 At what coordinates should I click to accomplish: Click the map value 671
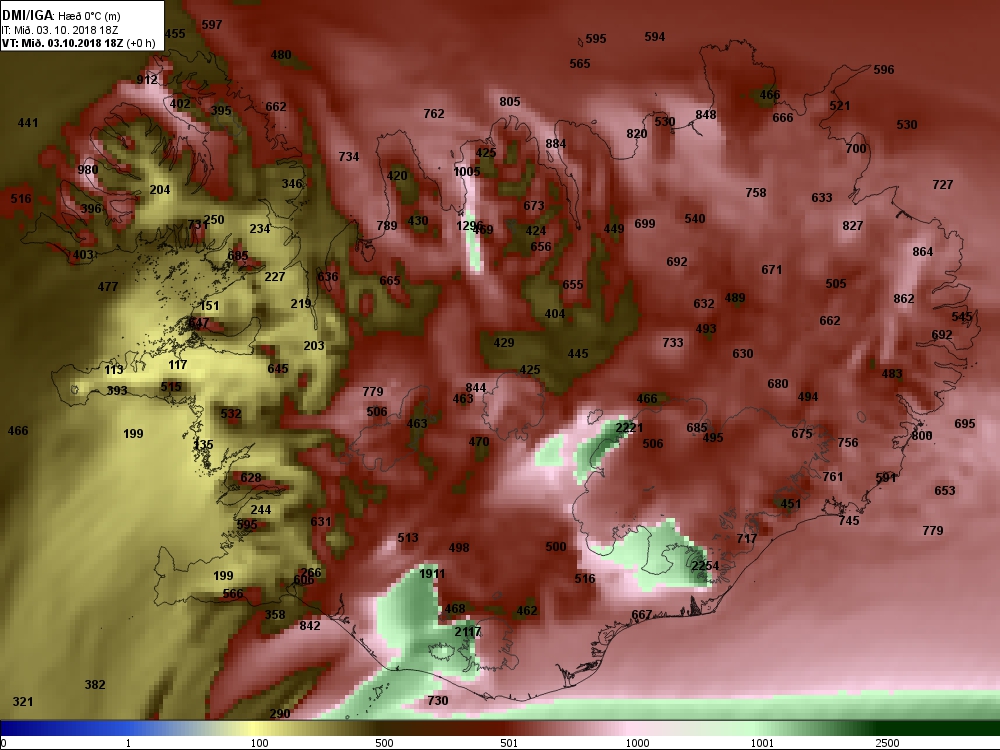771,270
